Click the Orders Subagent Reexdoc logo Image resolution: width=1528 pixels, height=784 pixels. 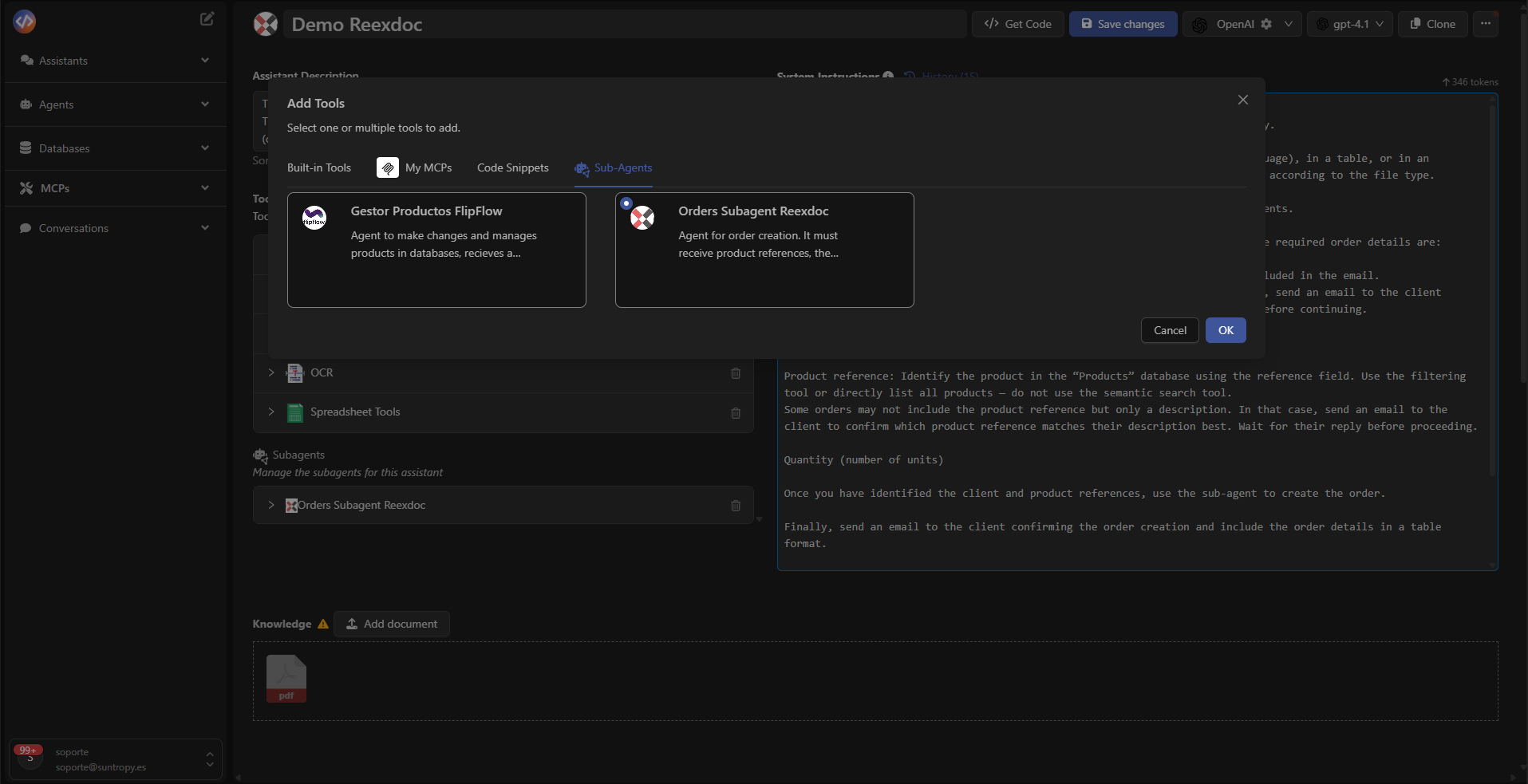point(642,217)
